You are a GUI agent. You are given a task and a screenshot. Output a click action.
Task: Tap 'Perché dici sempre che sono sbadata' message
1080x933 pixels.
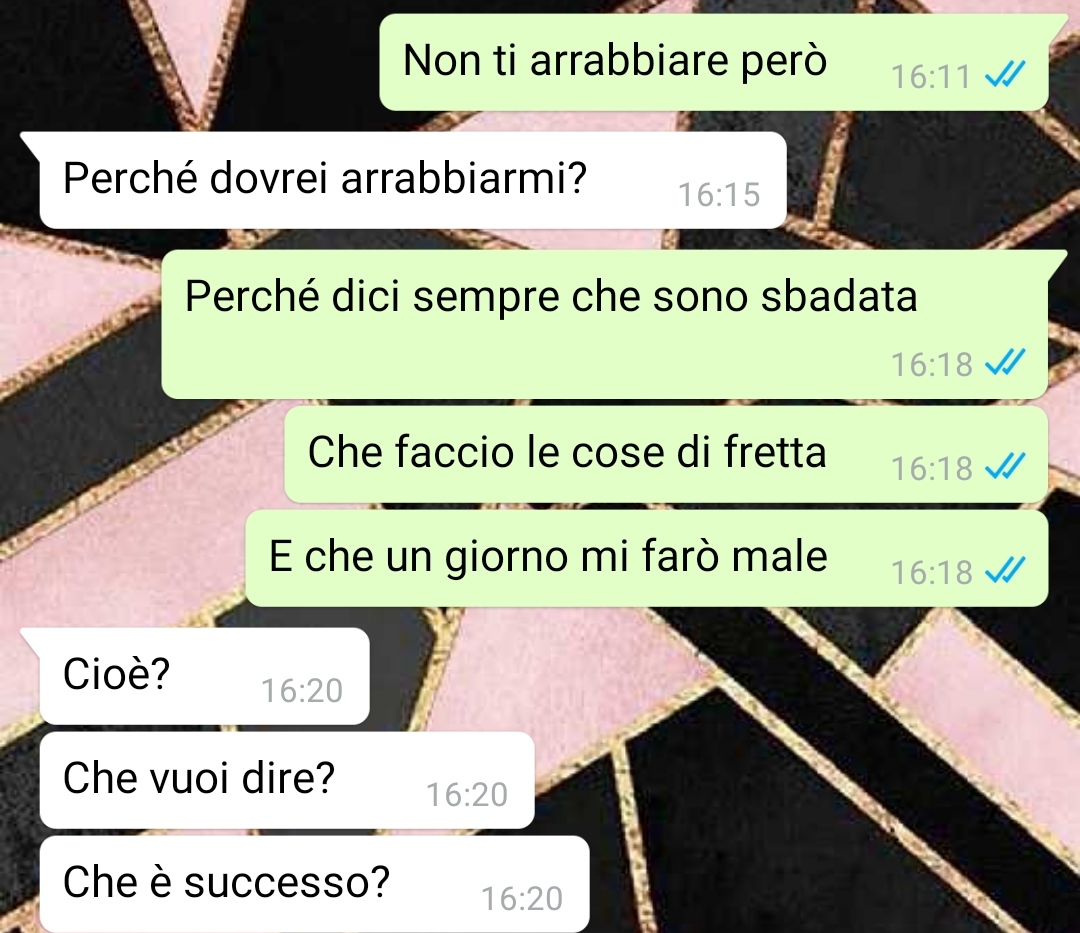point(605,324)
